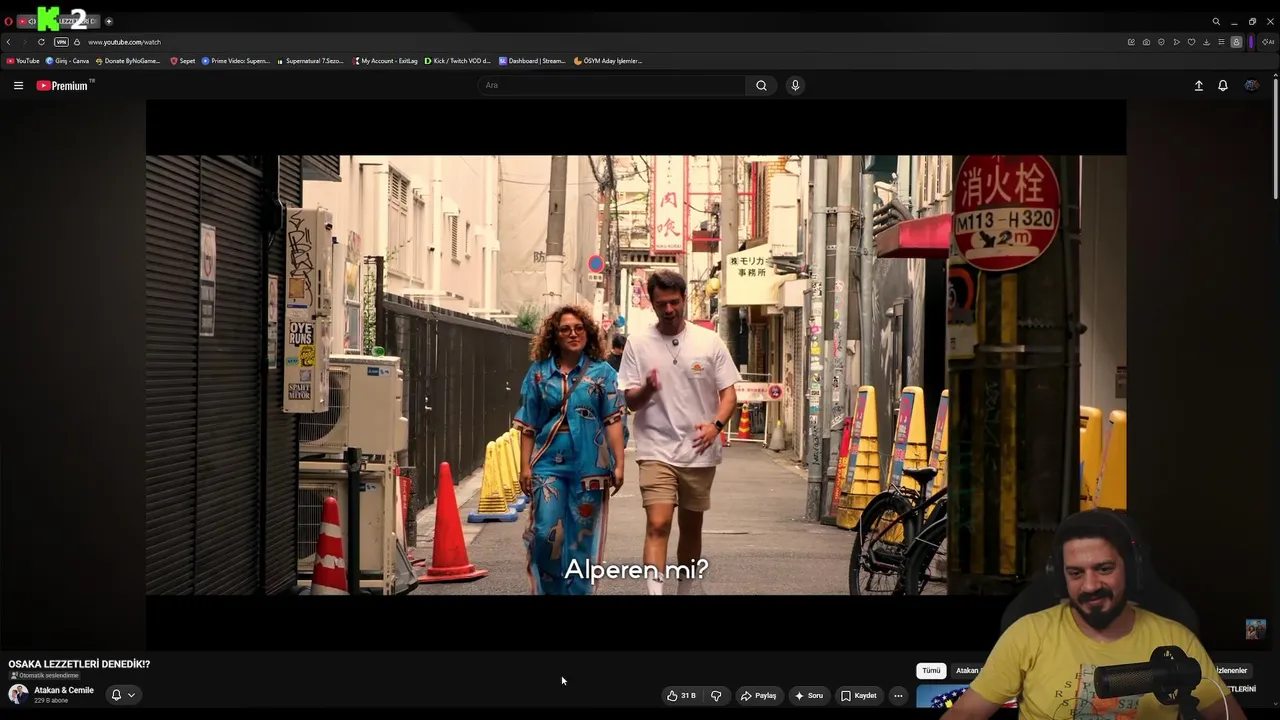Open the Opera player icon in toolbar
The height and width of the screenshot is (720, 1280).
pos(1176,42)
